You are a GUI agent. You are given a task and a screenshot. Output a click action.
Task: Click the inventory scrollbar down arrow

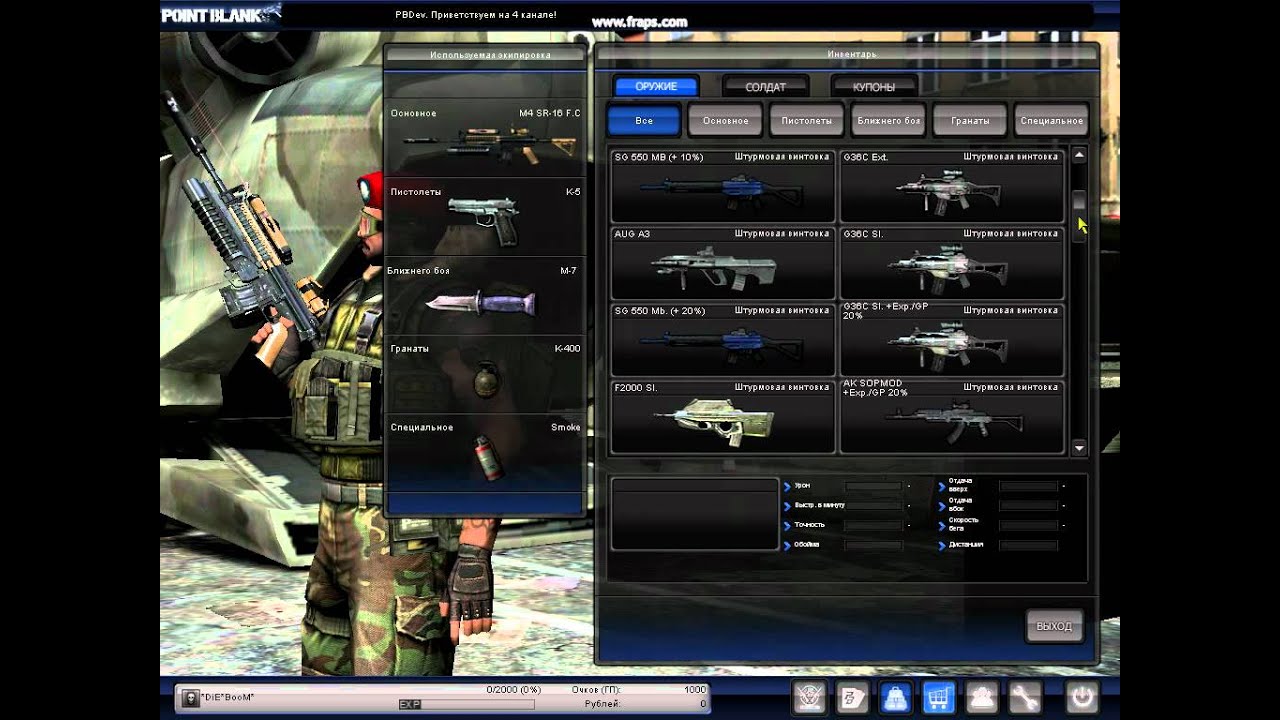[1079, 448]
